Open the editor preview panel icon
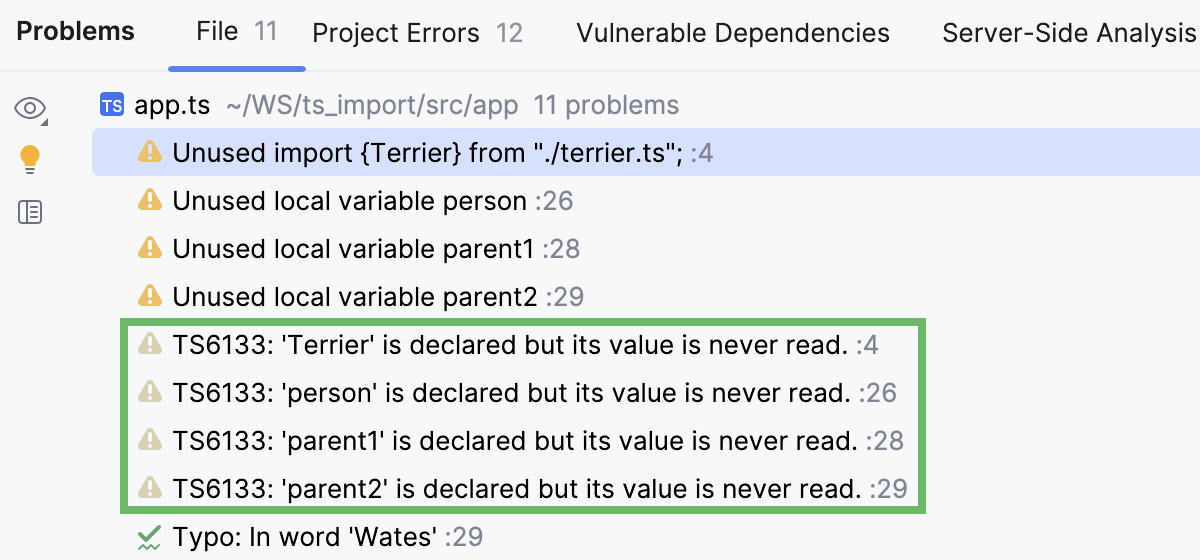1200x560 pixels. click(x=31, y=212)
